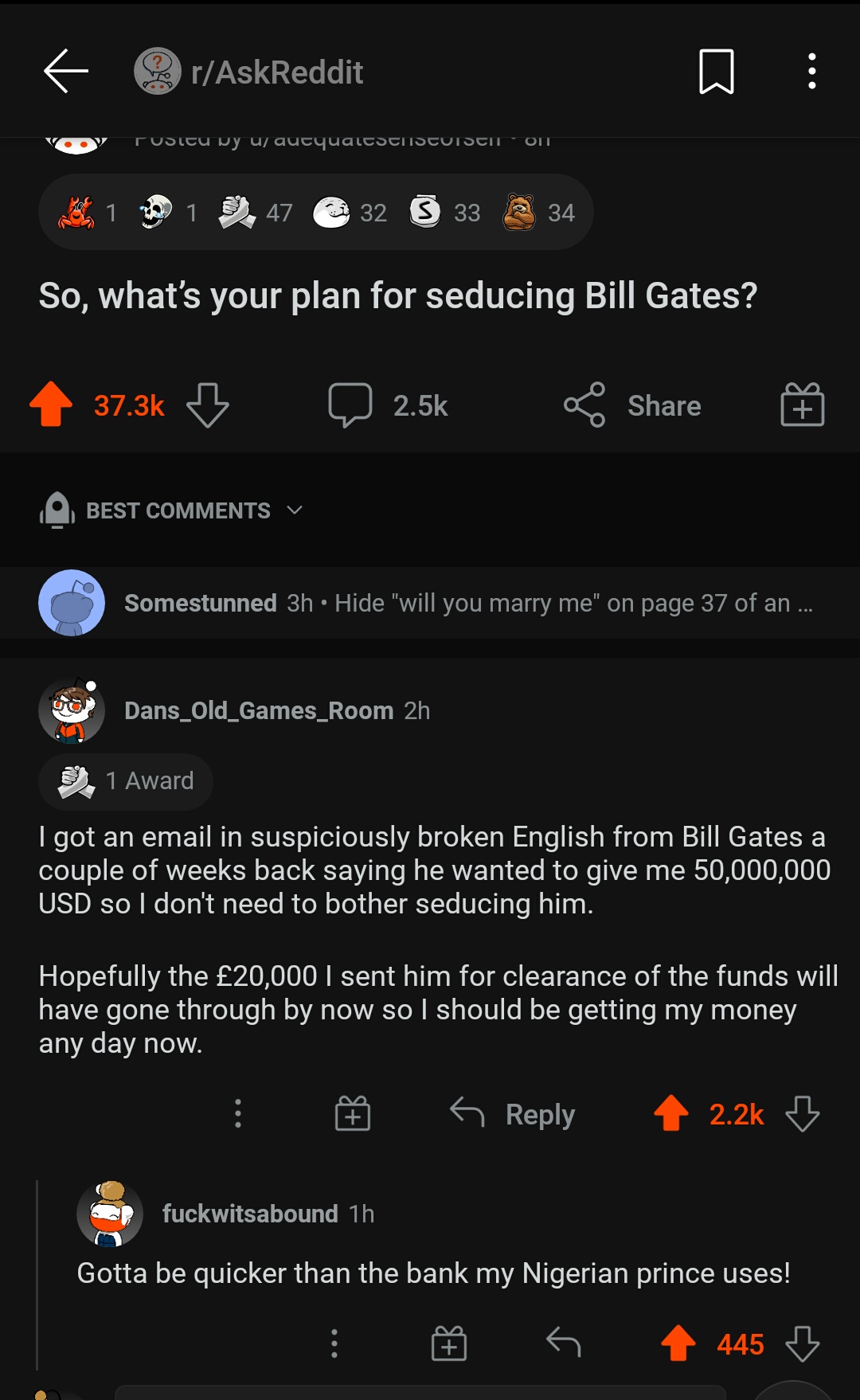Open options menu for Dans_Old_Games_Room comment
Image resolution: width=860 pixels, height=1400 pixels.
237,1113
